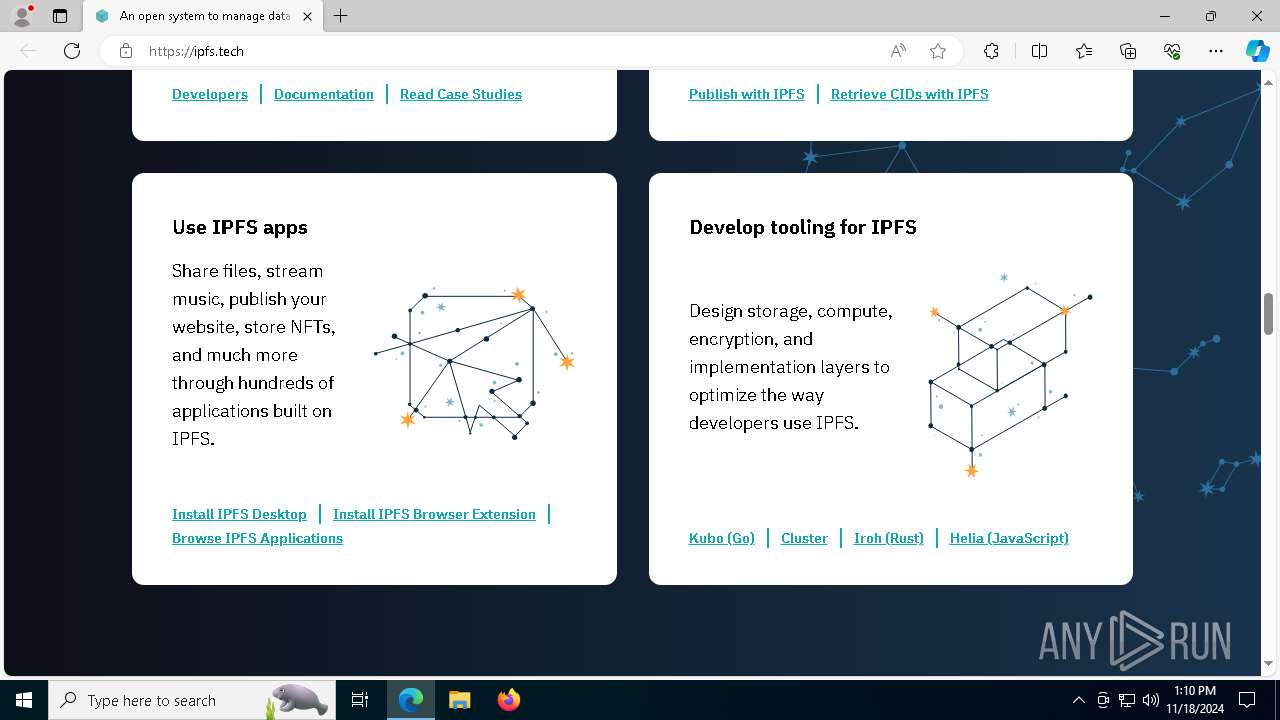
Task: View site information lock icon
Action: click(126, 51)
